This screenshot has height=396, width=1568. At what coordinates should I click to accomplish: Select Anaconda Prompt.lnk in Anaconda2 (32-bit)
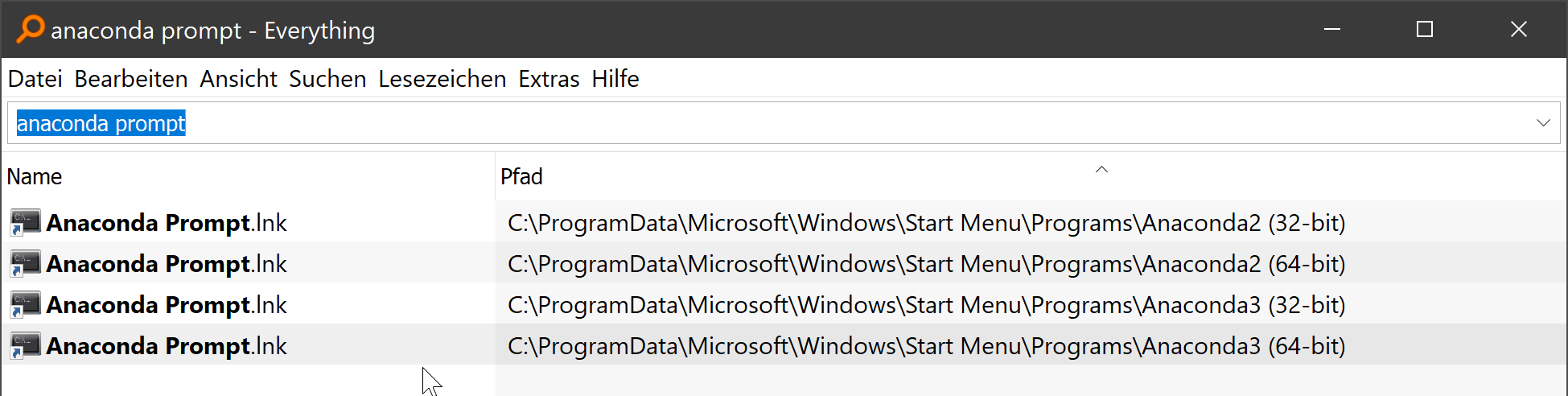pos(167,223)
